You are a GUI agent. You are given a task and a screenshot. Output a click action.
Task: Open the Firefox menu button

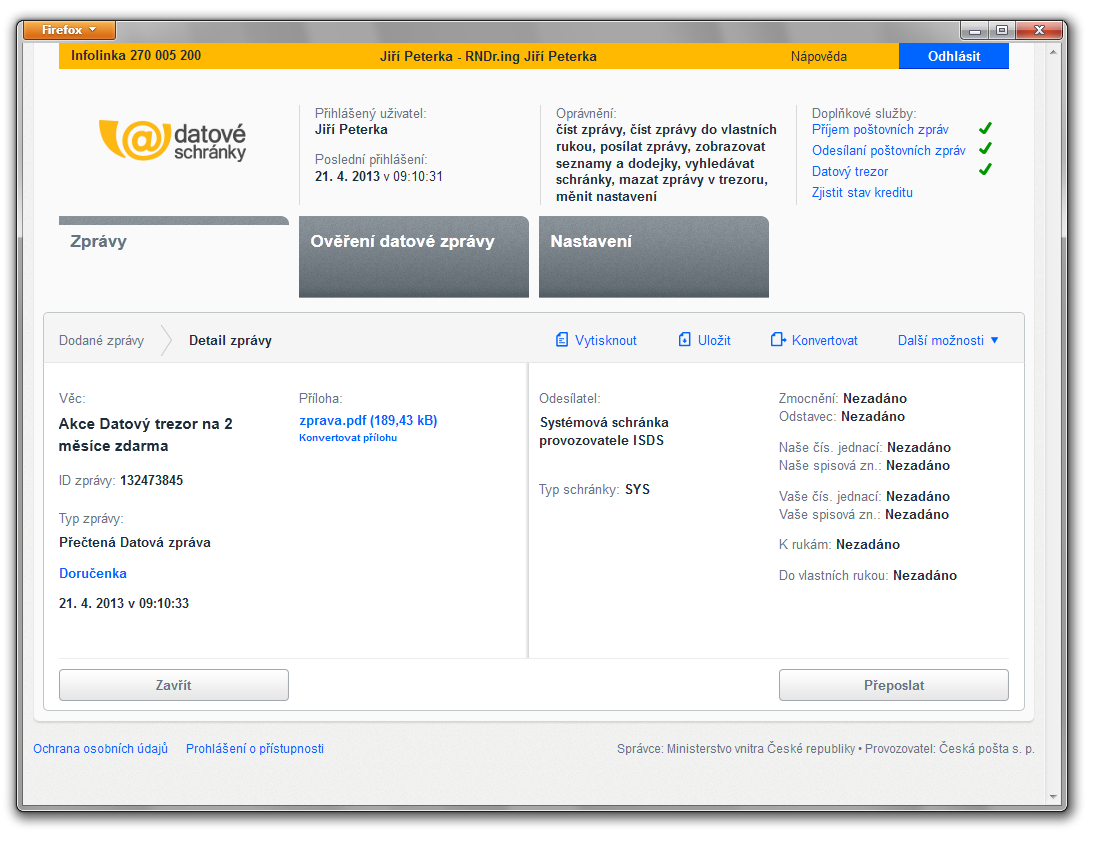click(x=69, y=30)
